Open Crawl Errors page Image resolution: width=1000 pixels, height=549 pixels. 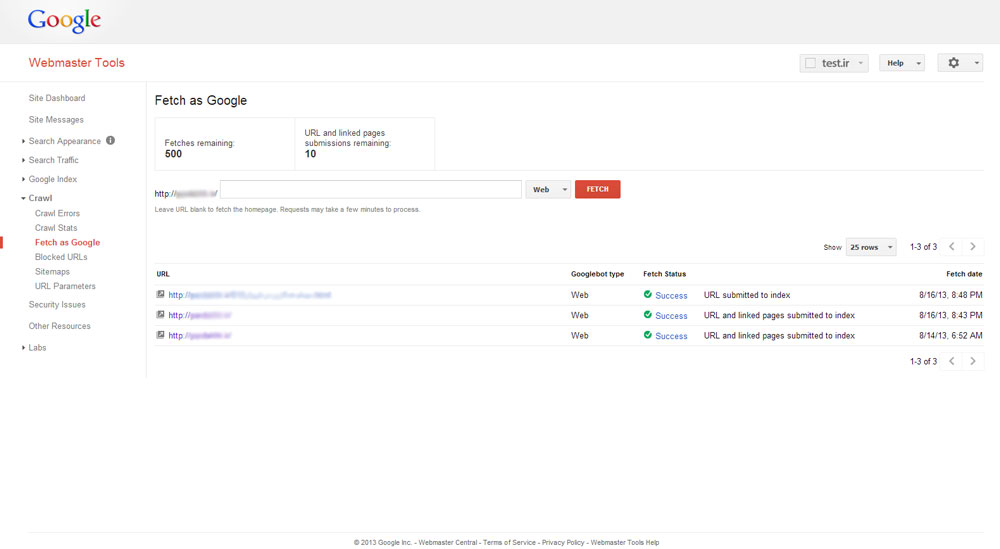[57, 213]
